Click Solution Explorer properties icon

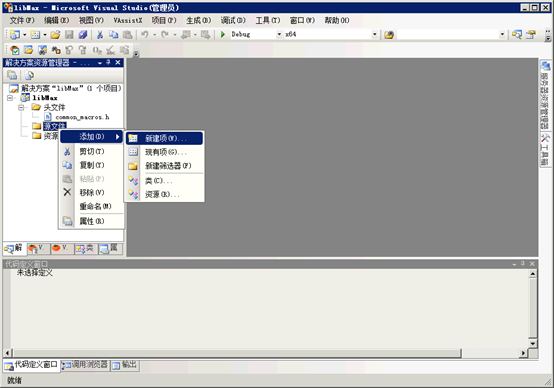tap(12, 75)
